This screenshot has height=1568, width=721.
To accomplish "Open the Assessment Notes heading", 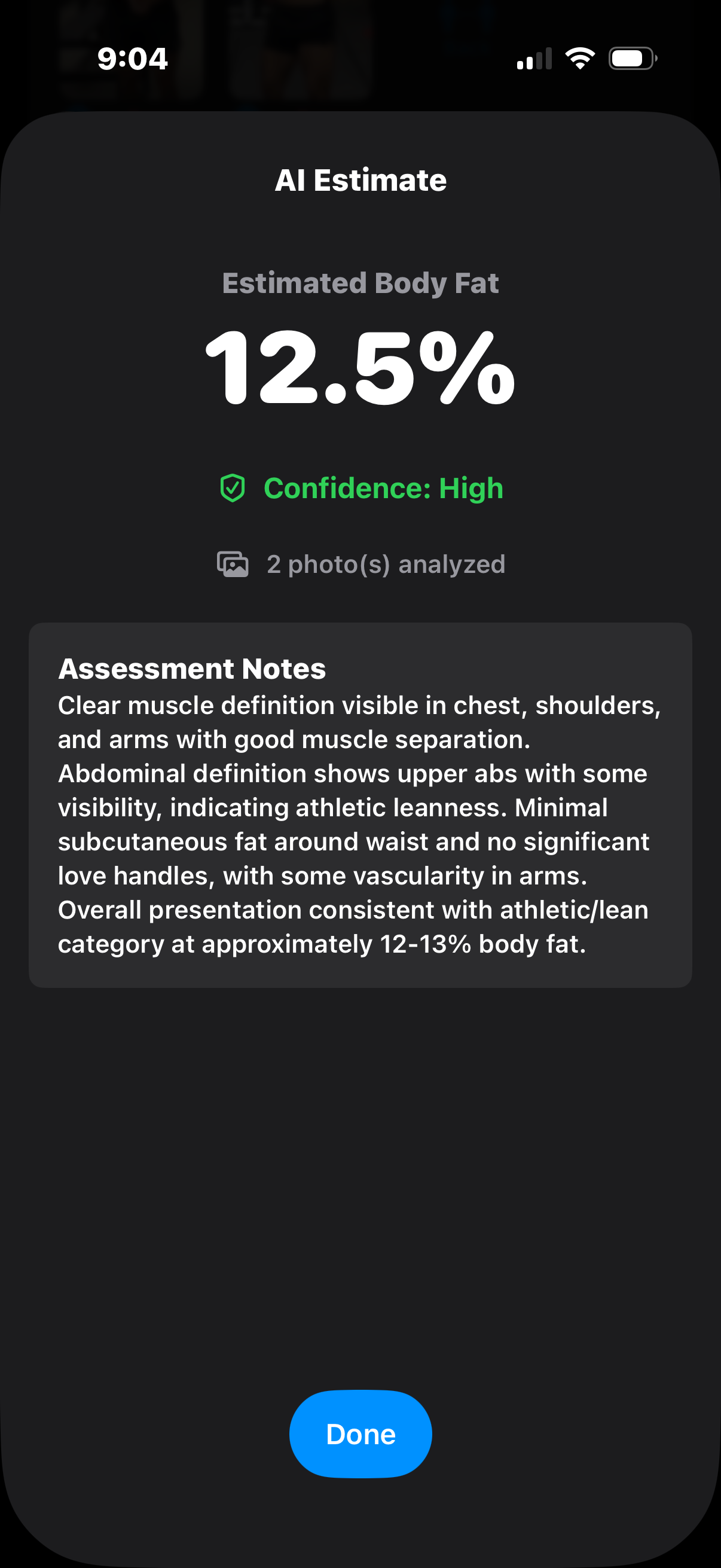I will (x=191, y=669).
